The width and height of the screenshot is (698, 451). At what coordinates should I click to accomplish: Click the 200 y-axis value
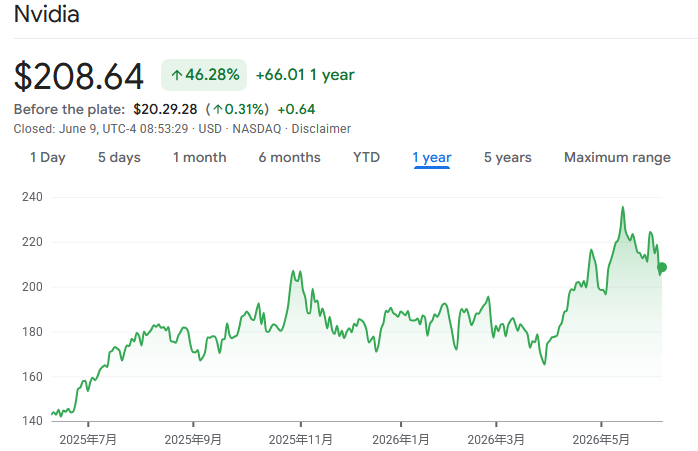32,287
